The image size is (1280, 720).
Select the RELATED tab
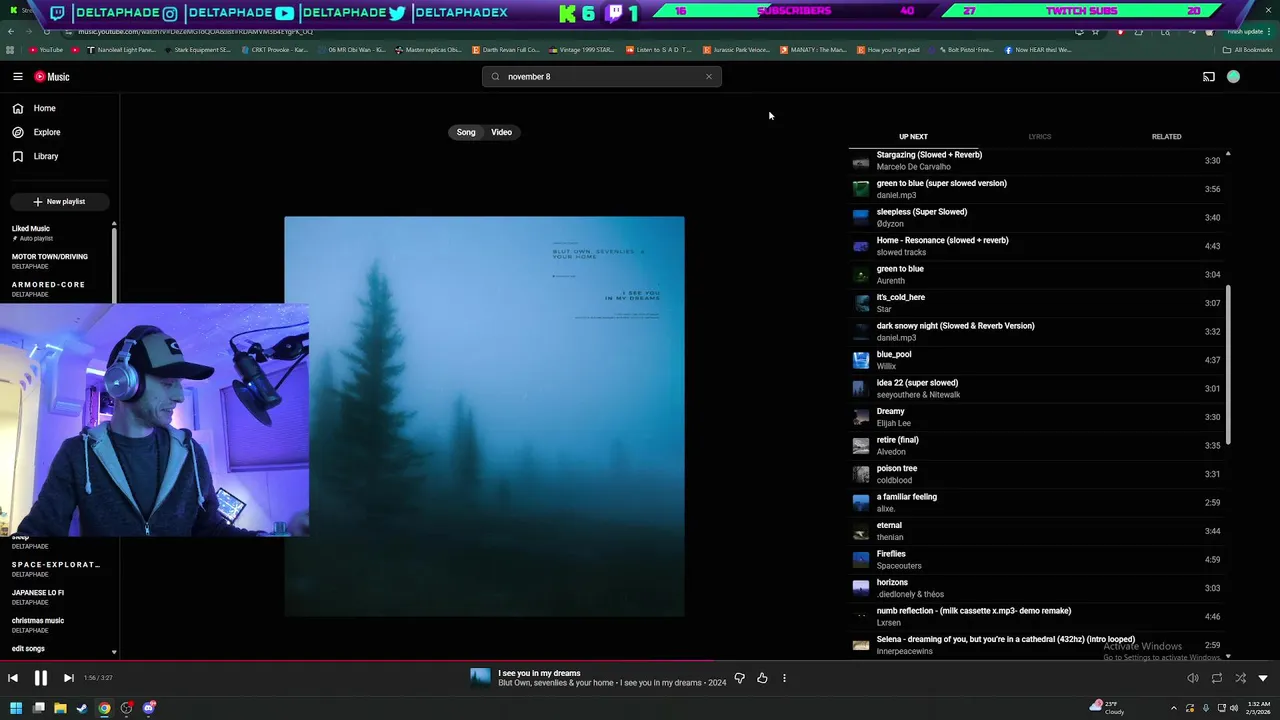tap(1166, 137)
